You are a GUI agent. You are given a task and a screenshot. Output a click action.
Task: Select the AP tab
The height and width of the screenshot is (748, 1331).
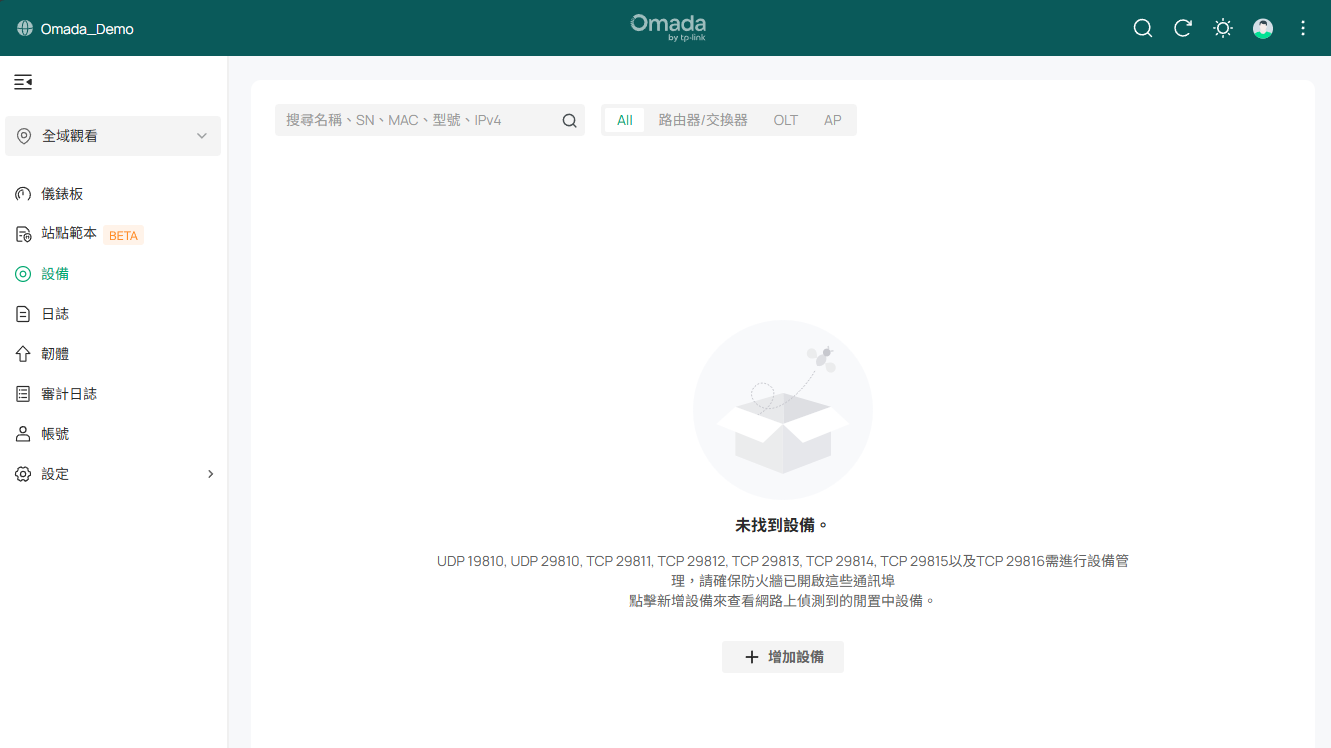833,120
